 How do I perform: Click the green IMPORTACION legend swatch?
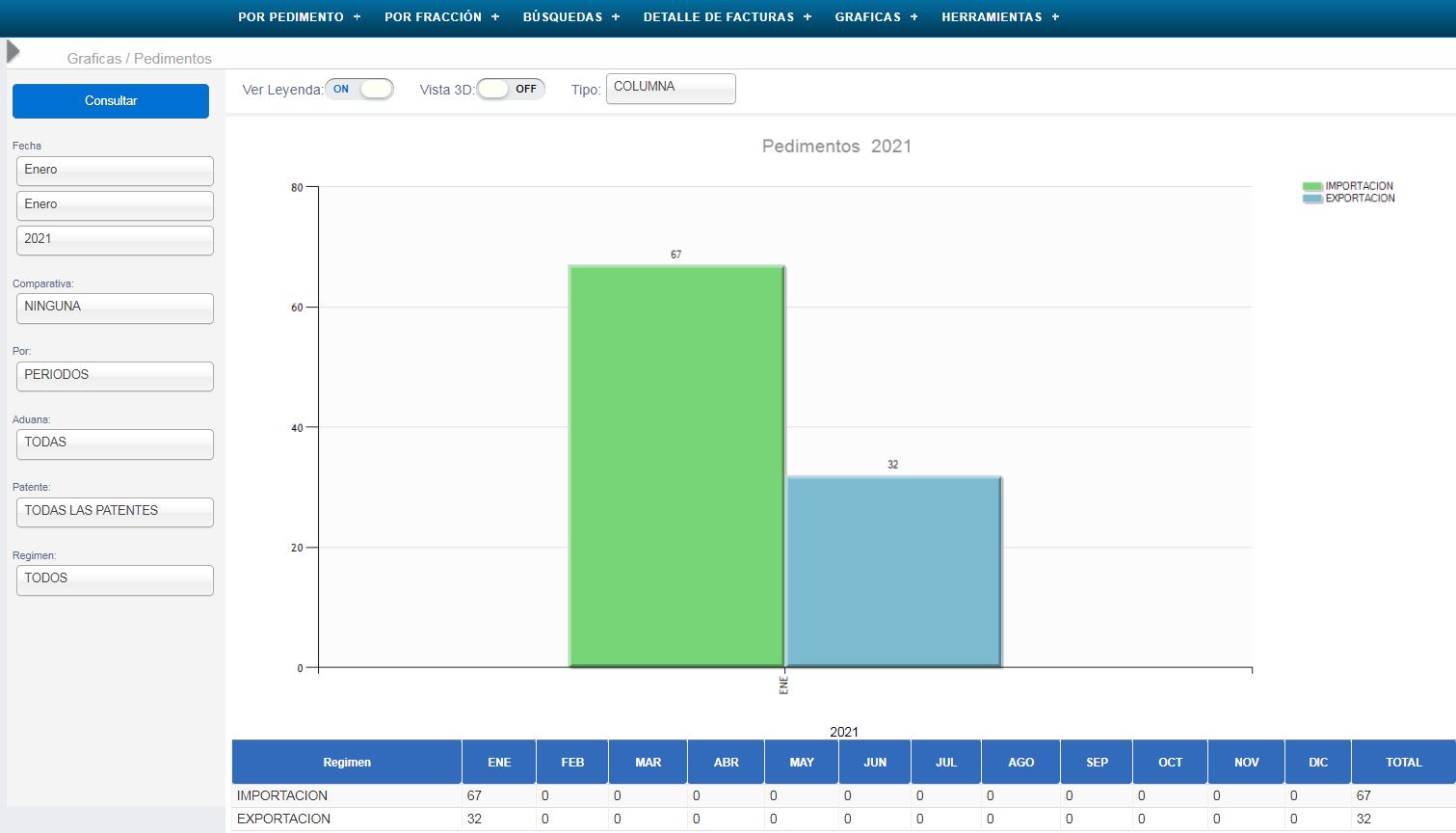(x=1311, y=186)
